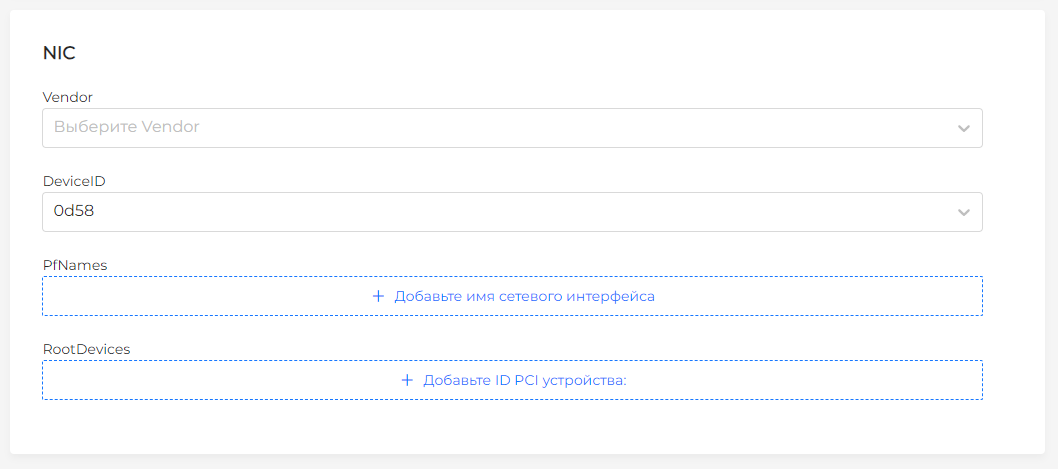Open the DeviceID select field
Viewport: 1058px width, 469px height.
pos(500,212)
